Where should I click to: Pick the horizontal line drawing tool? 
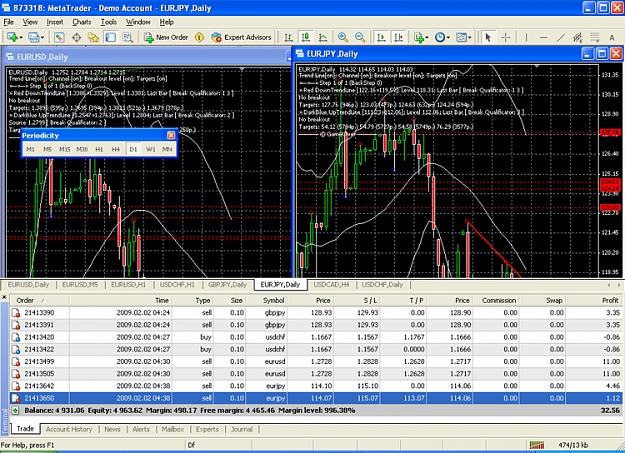click(543, 37)
